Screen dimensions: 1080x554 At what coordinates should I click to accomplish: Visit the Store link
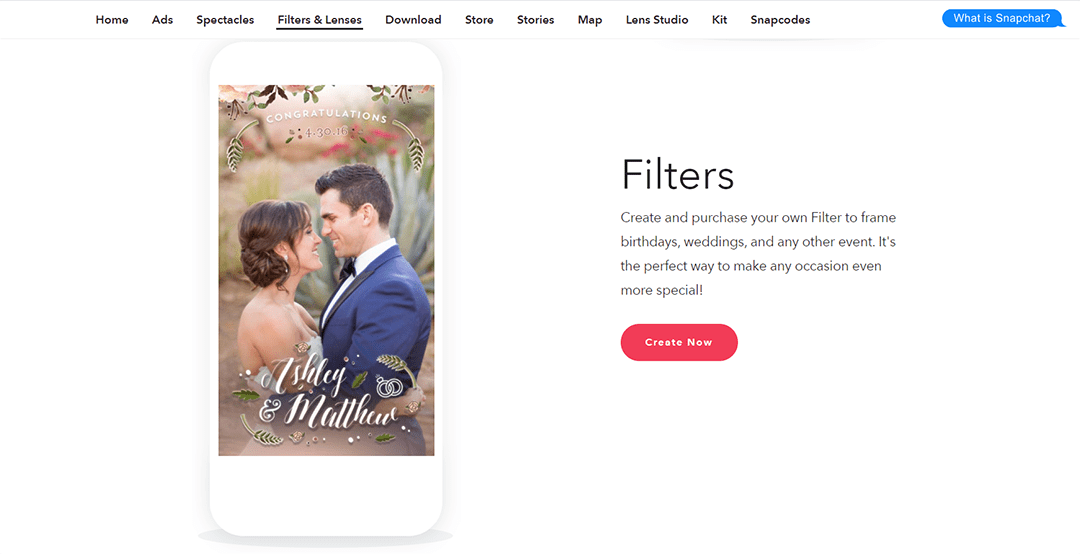(479, 20)
